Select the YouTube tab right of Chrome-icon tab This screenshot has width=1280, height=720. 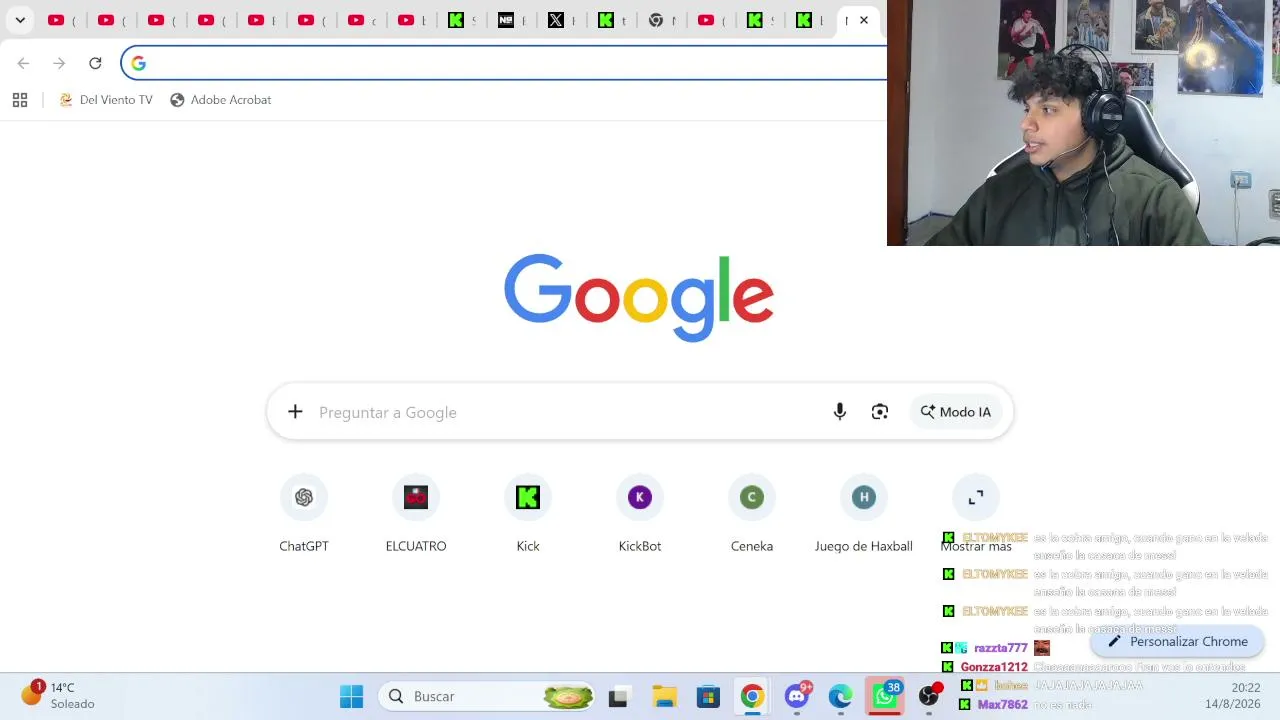tap(713, 20)
